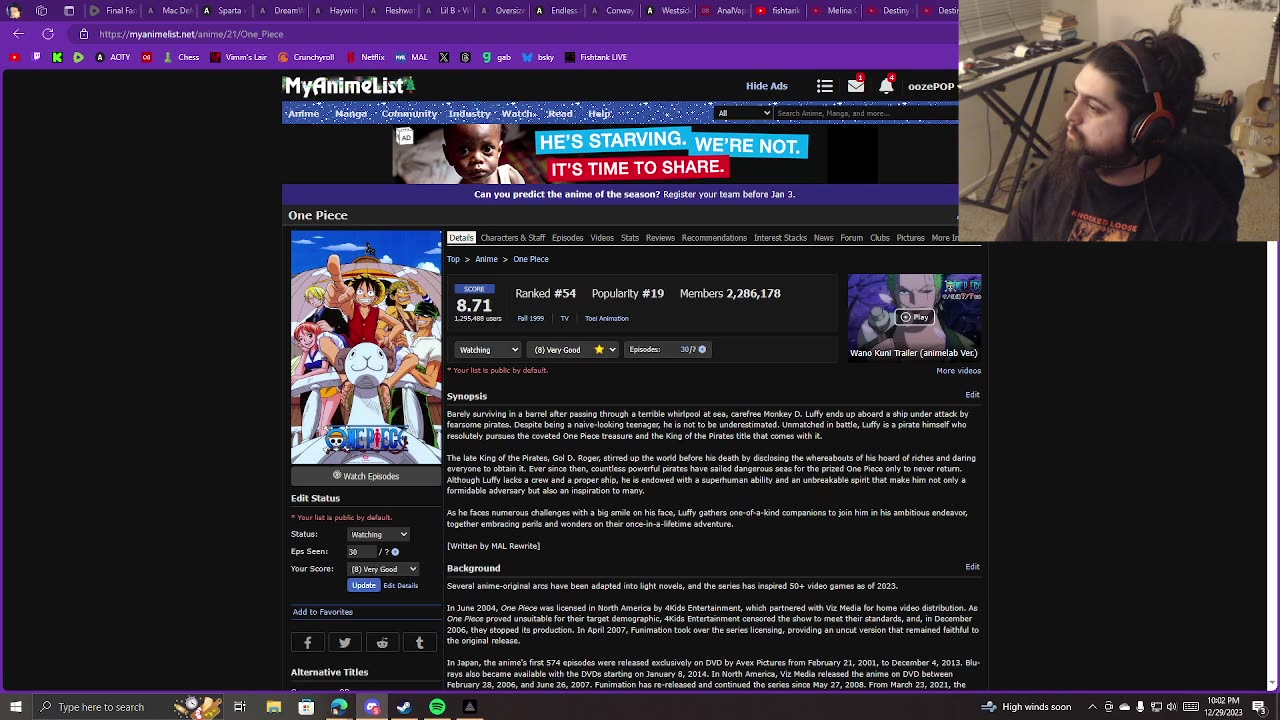This screenshot has height=720, width=1280.
Task: Go back with the browser back arrow
Action: (x=19, y=34)
